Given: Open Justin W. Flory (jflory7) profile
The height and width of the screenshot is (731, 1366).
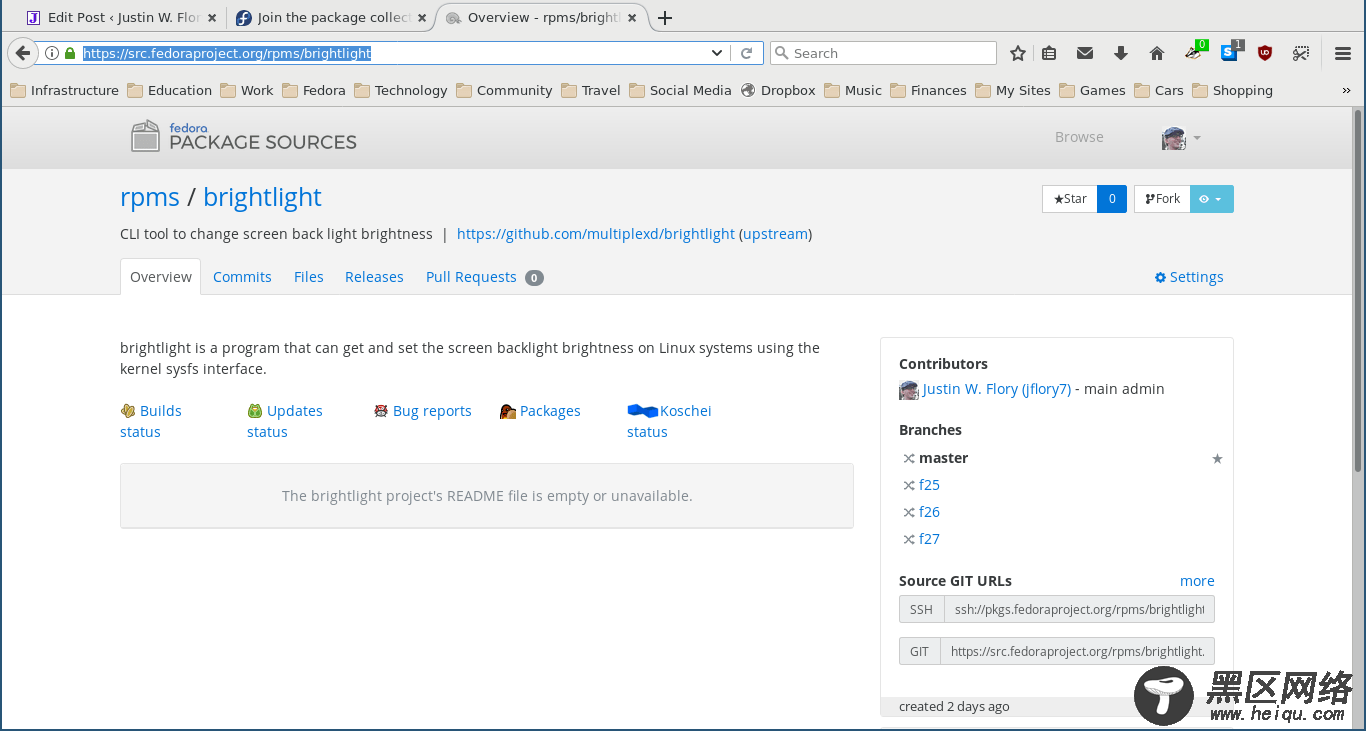Looking at the screenshot, I should coord(997,389).
